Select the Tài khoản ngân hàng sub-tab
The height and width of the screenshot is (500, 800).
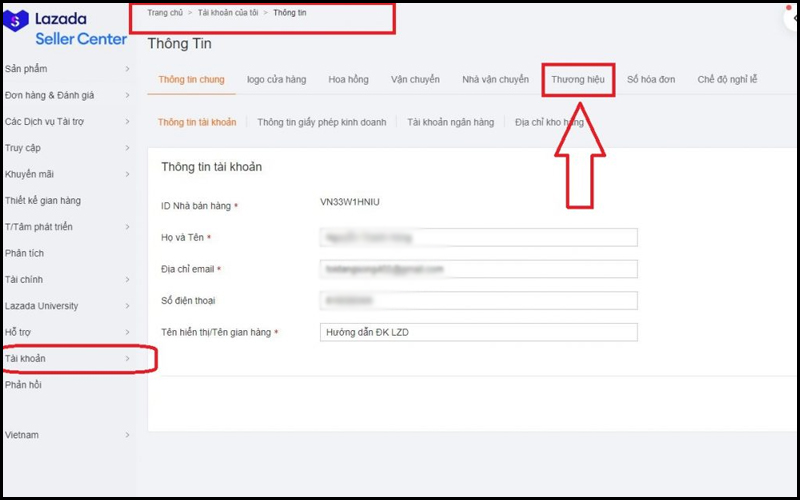[x=450, y=122]
